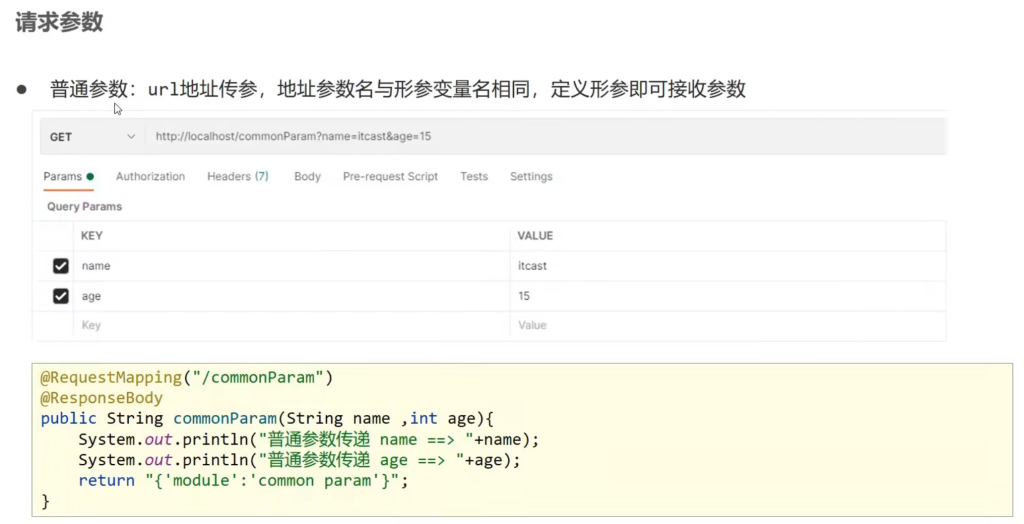
Task: Click the green dot beside Params
Action: 90,177
